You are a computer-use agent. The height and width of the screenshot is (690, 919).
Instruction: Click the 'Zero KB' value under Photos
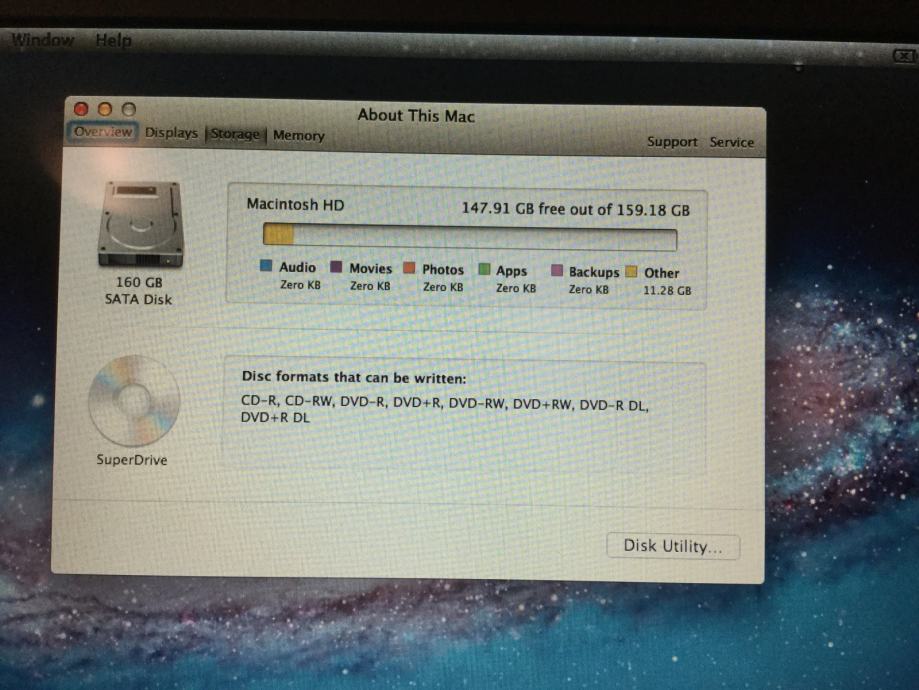[x=444, y=287]
